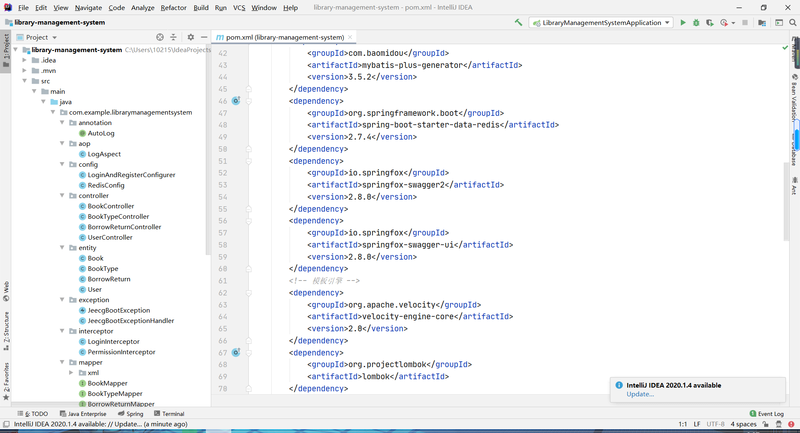Image resolution: width=800 pixels, height=433 pixels.
Task: Open the File menu
Action: 23,8
